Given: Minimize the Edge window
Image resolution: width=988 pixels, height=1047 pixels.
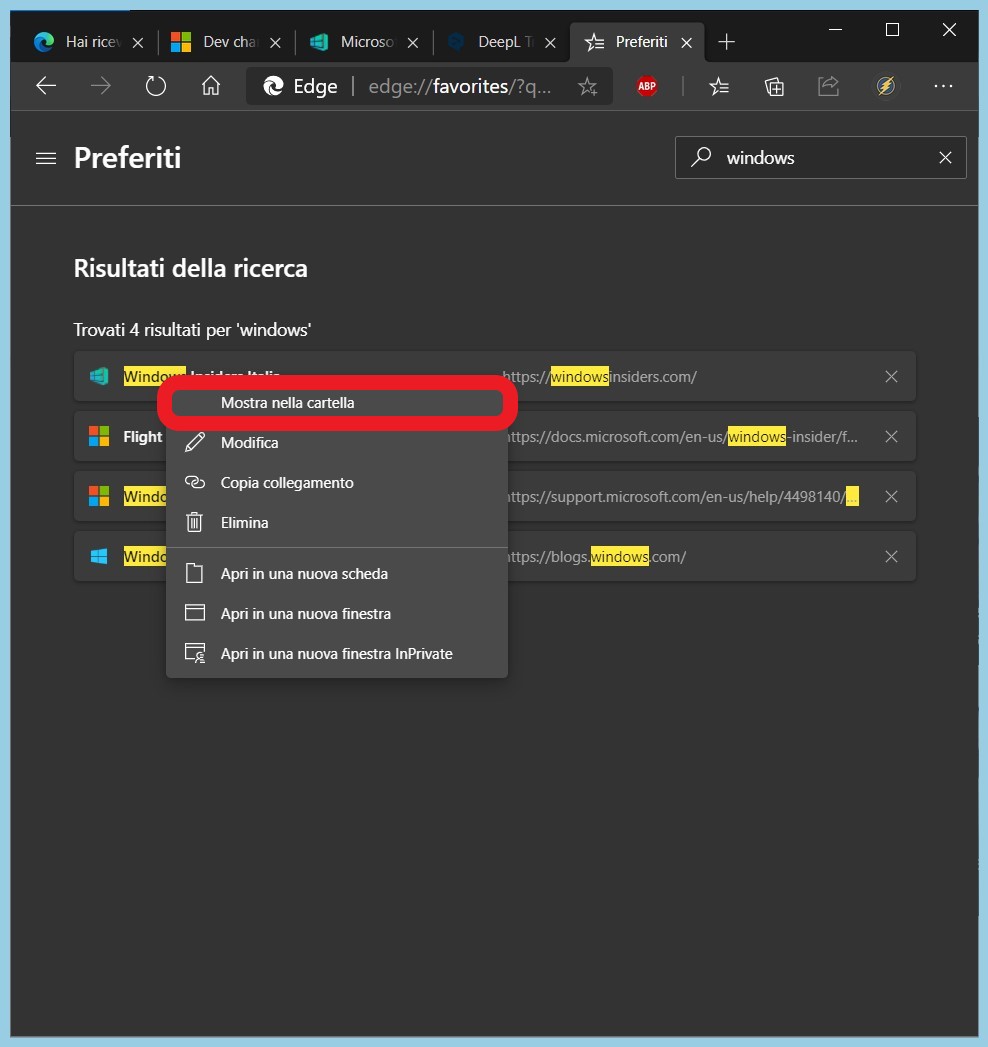Looking at the screenshot, I should 835,29.
